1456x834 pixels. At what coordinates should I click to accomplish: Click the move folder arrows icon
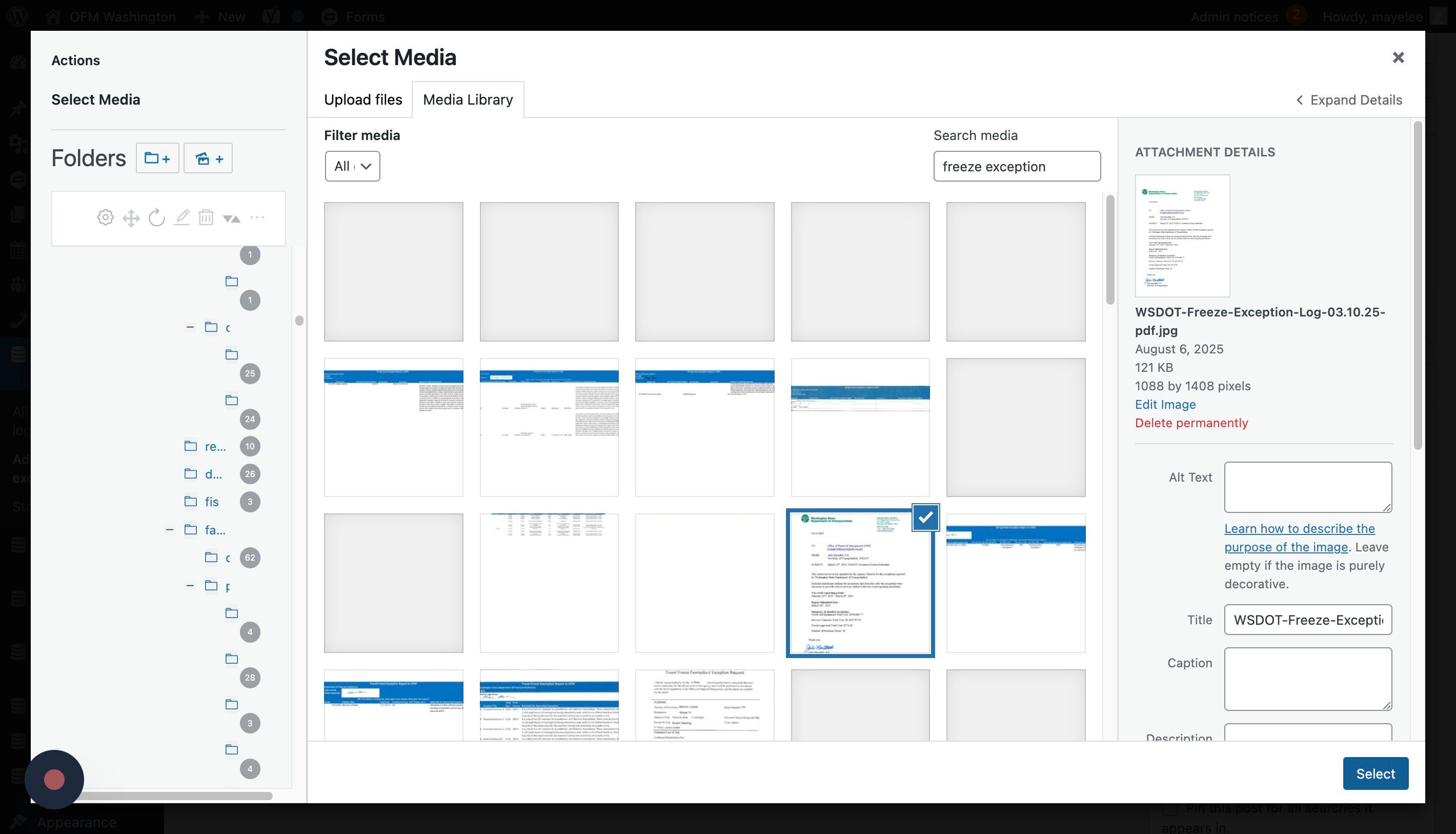(x=131, y=217)
